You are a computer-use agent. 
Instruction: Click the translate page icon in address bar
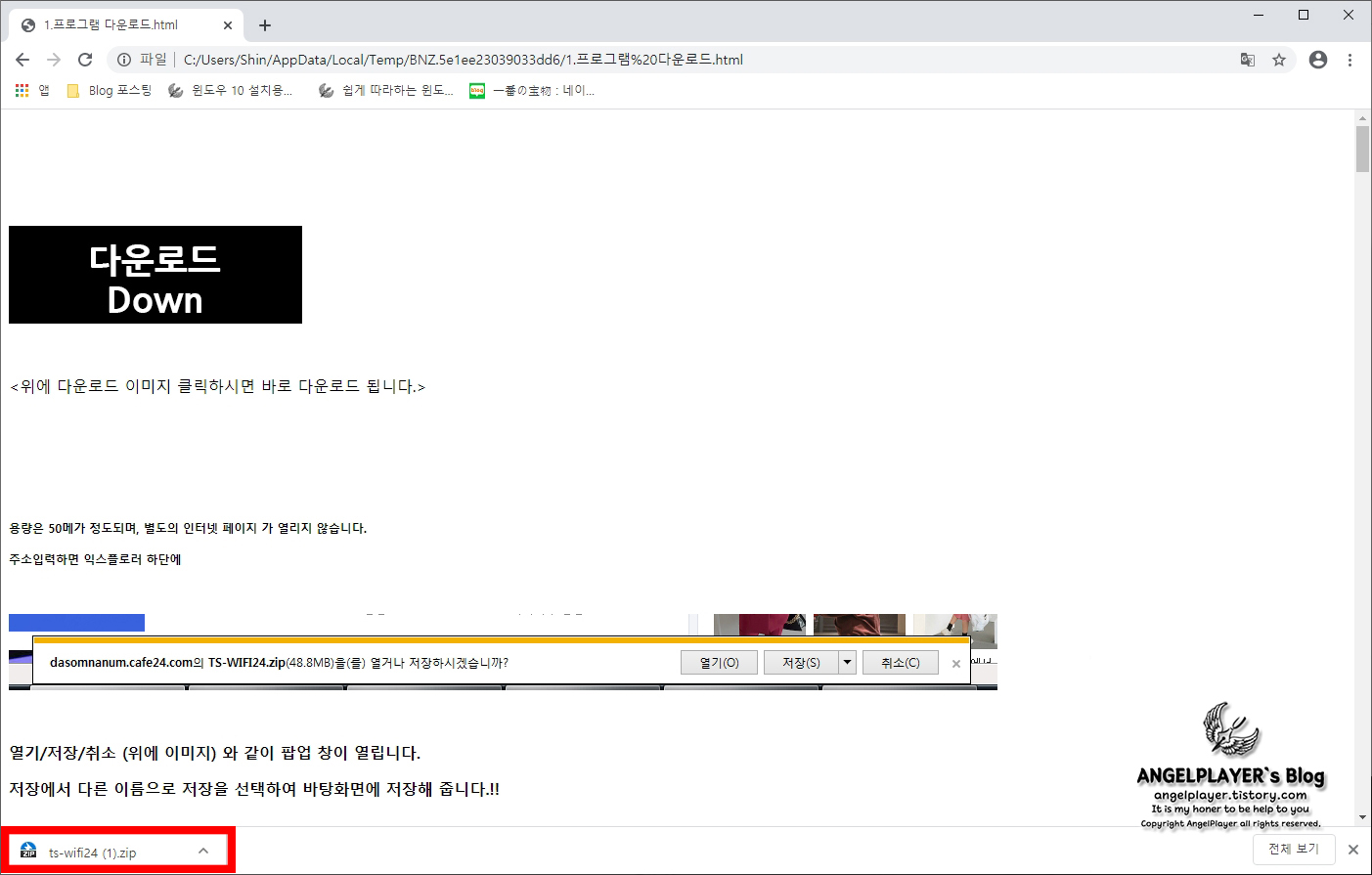click(1247, 60)
